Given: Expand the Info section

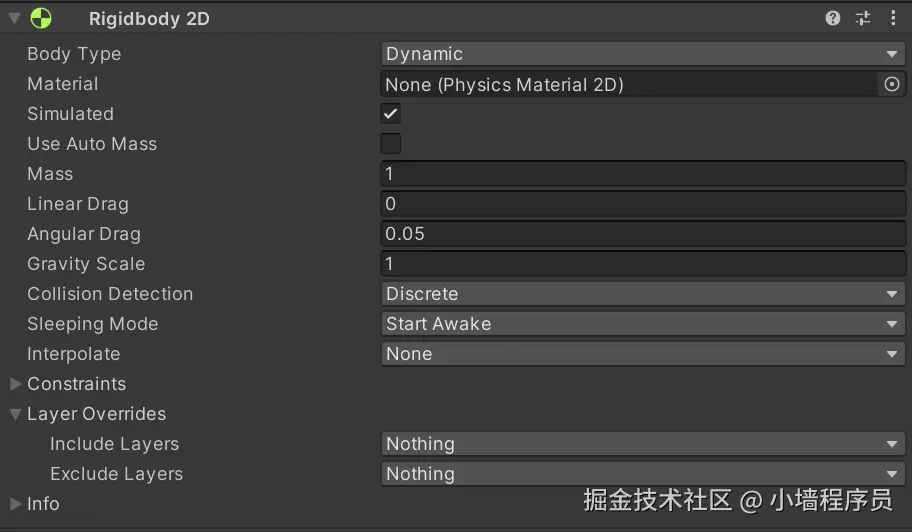Looking at the screenshot, I should click(15, 504).
